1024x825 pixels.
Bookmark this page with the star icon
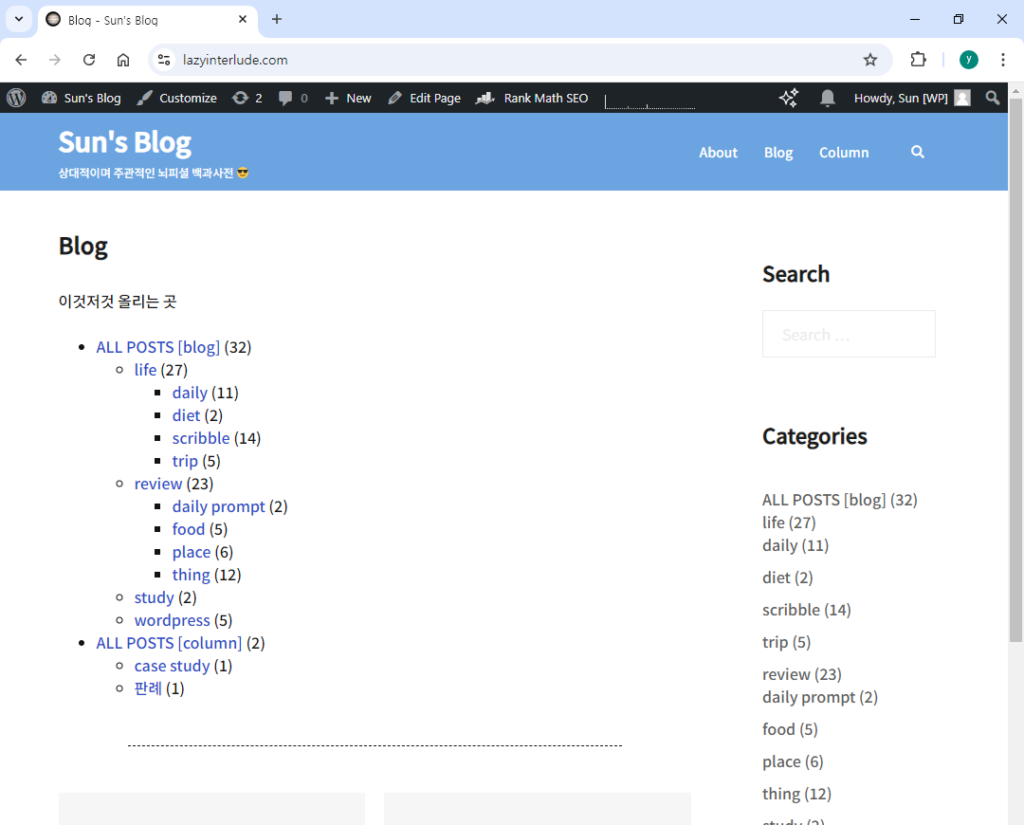(870, 60)
